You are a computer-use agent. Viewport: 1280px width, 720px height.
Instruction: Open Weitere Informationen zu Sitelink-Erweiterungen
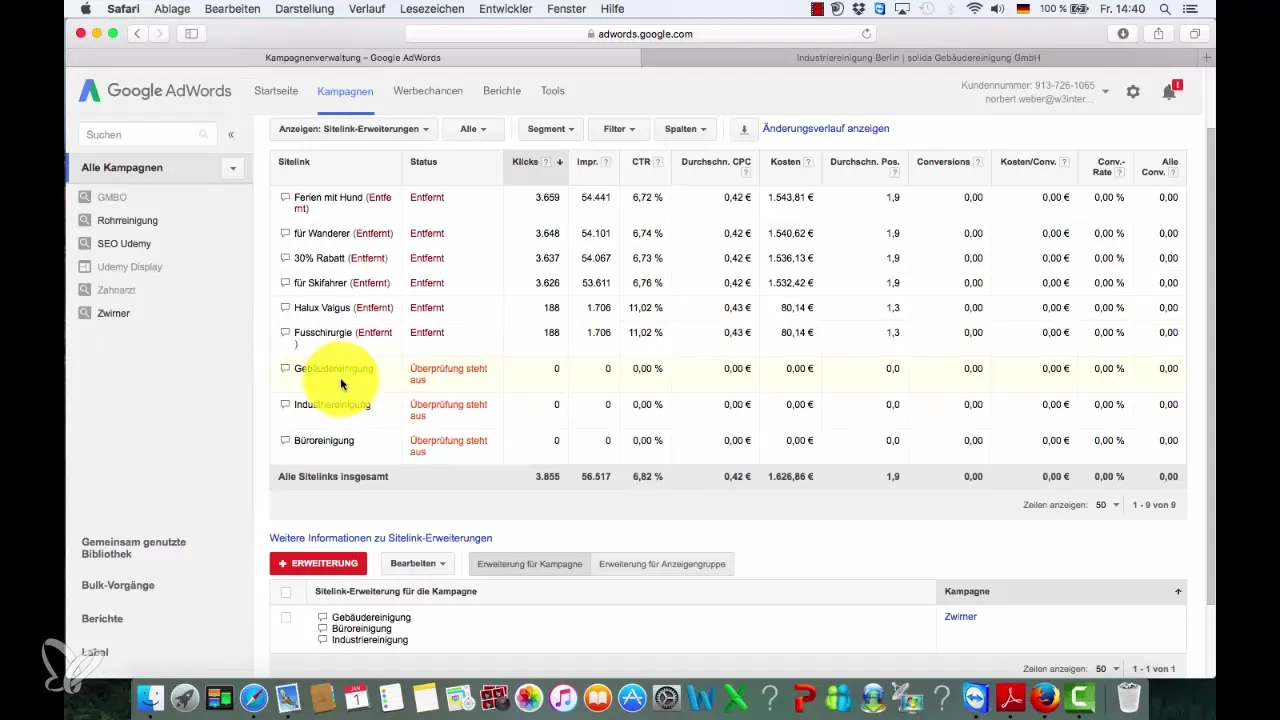click(381, 538)
